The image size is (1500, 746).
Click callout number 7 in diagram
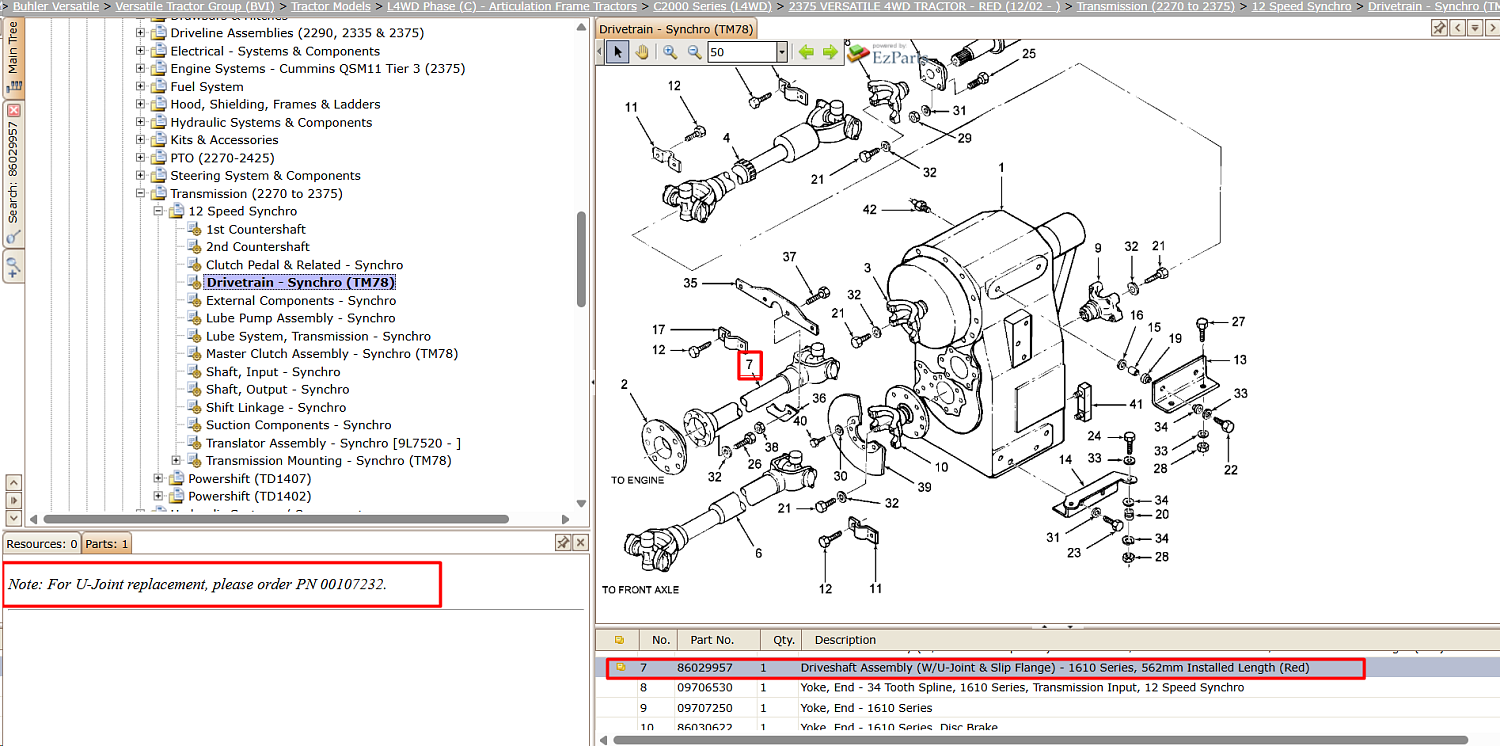(749, 366)
